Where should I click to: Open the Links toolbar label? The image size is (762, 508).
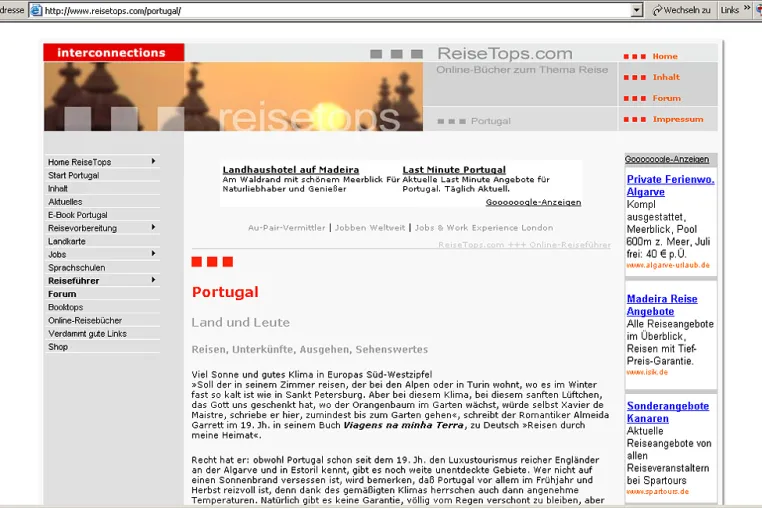pos(729,10)
